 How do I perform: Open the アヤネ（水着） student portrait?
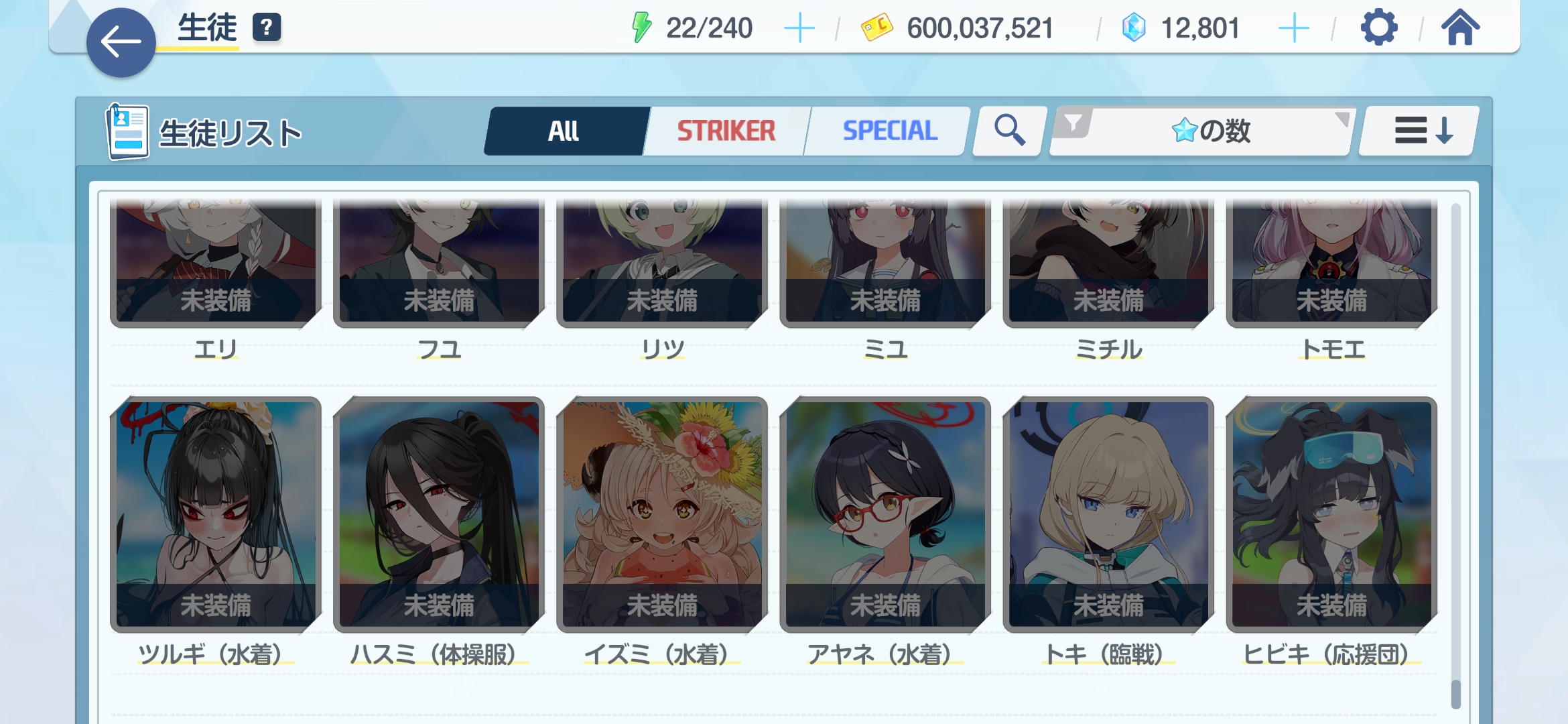tap(885, 514)
